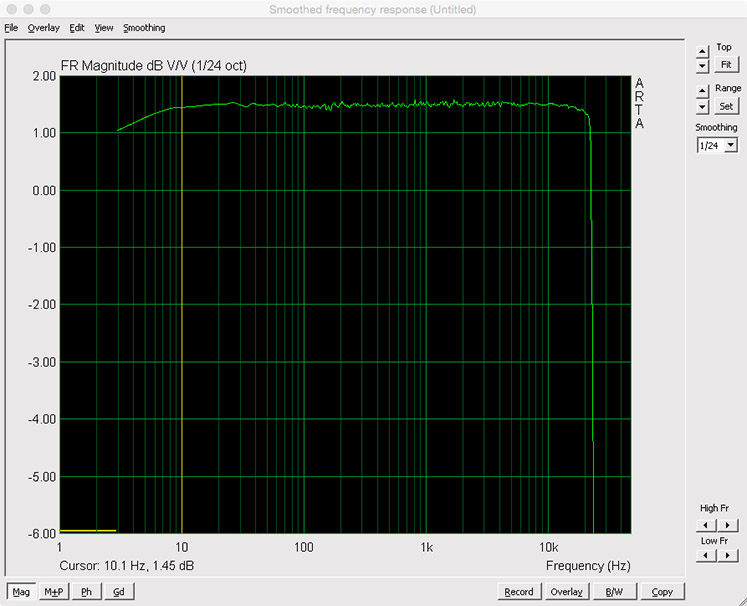Open the Smoothing menu
The height and width of the screenshot is (606, 747).
point(144,28)
